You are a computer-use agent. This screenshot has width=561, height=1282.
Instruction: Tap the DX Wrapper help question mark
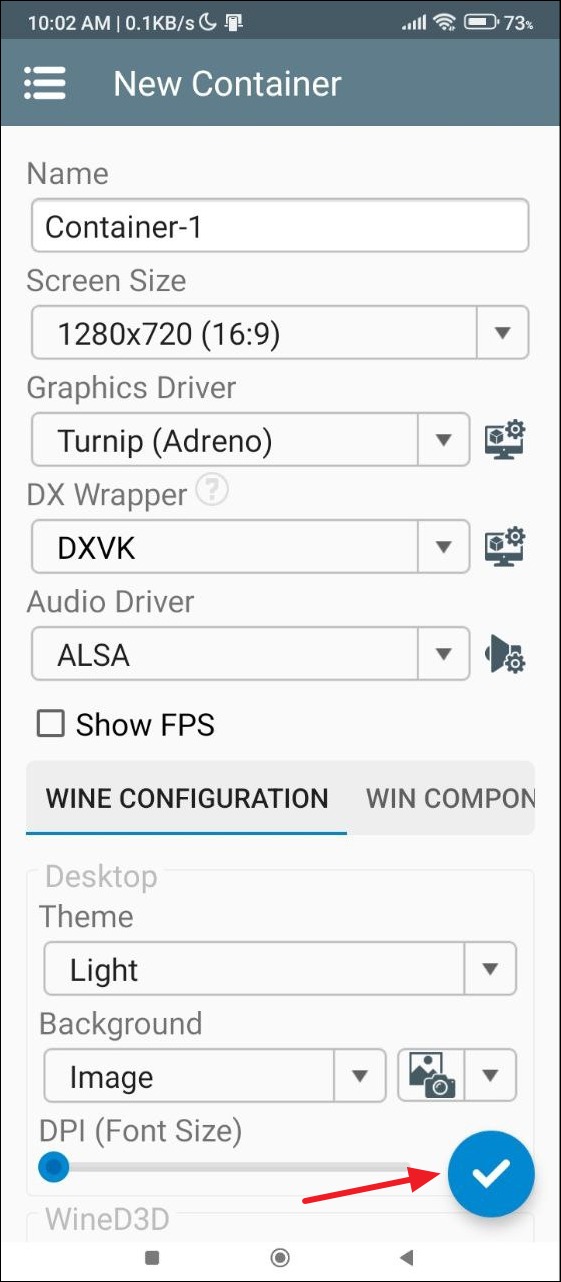[x=212, y=491]
